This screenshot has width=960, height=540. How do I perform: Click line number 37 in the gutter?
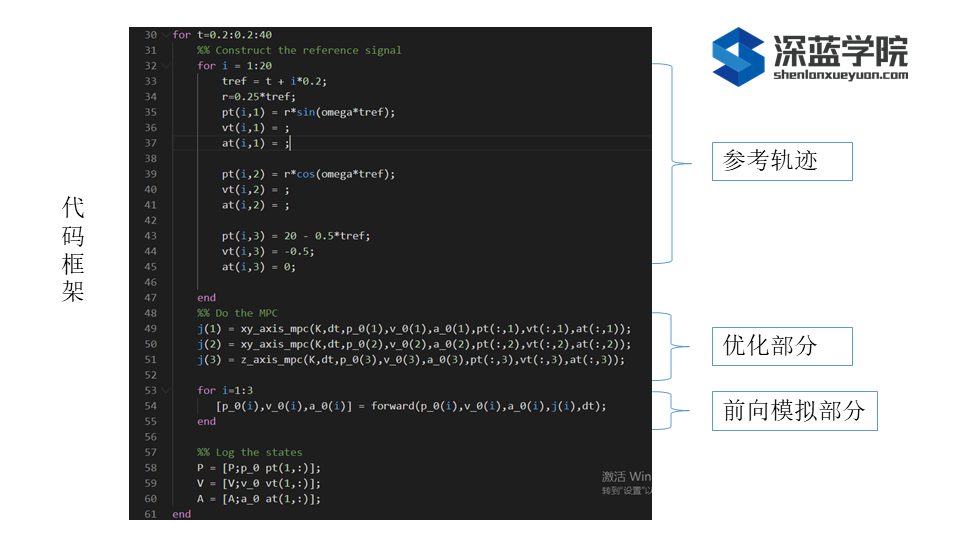pyautogui.click(x=151, y=143)
